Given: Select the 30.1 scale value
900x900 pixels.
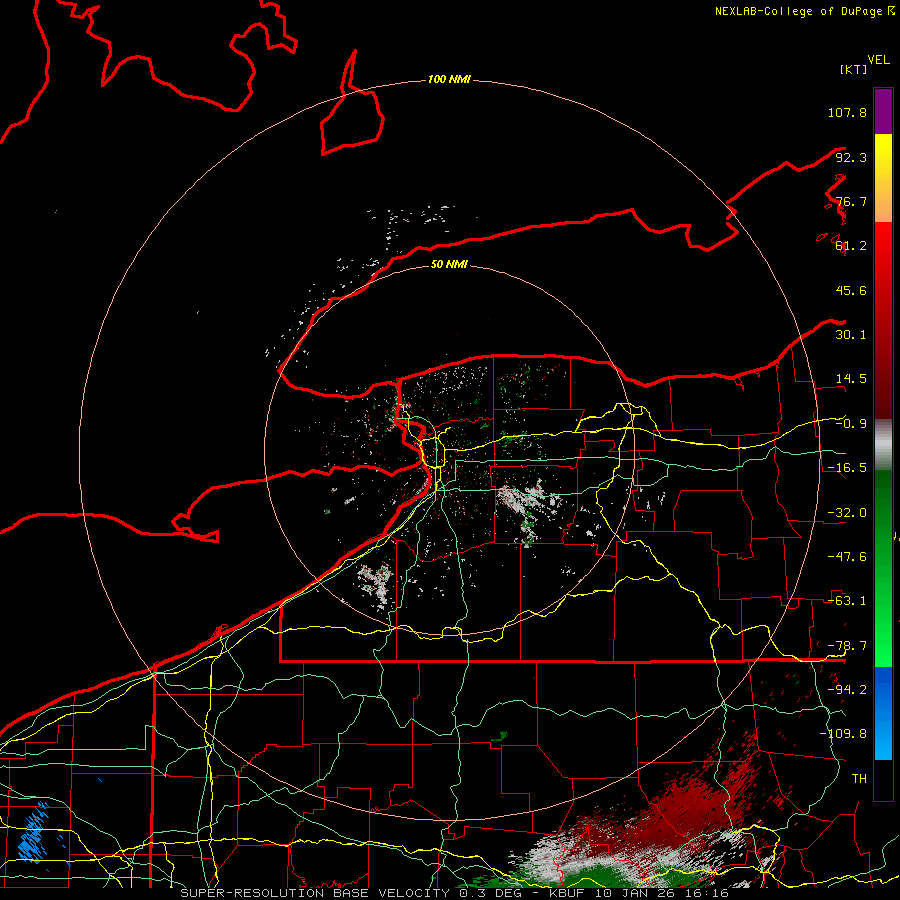Looking at the screenshot, I should click(x=851, y=335).
